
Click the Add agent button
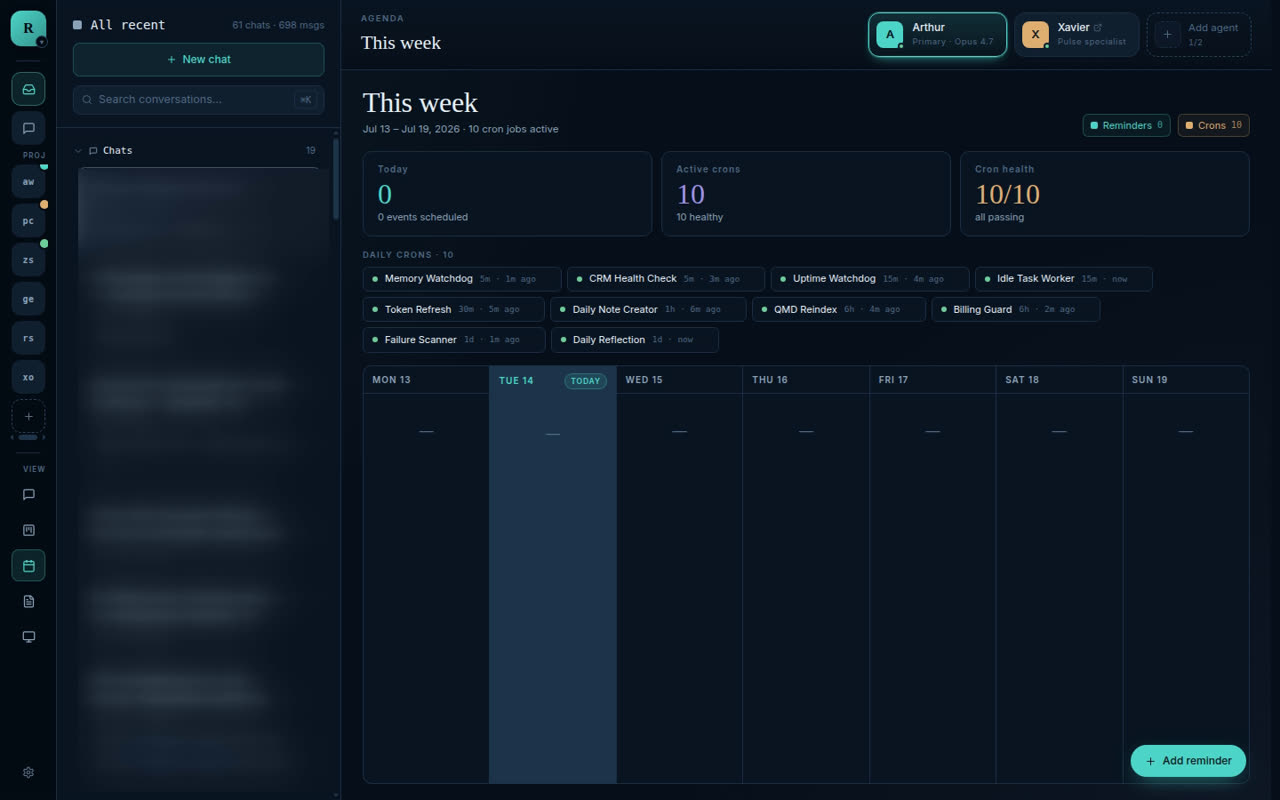pyautogui.click(x=1198, y=35)
